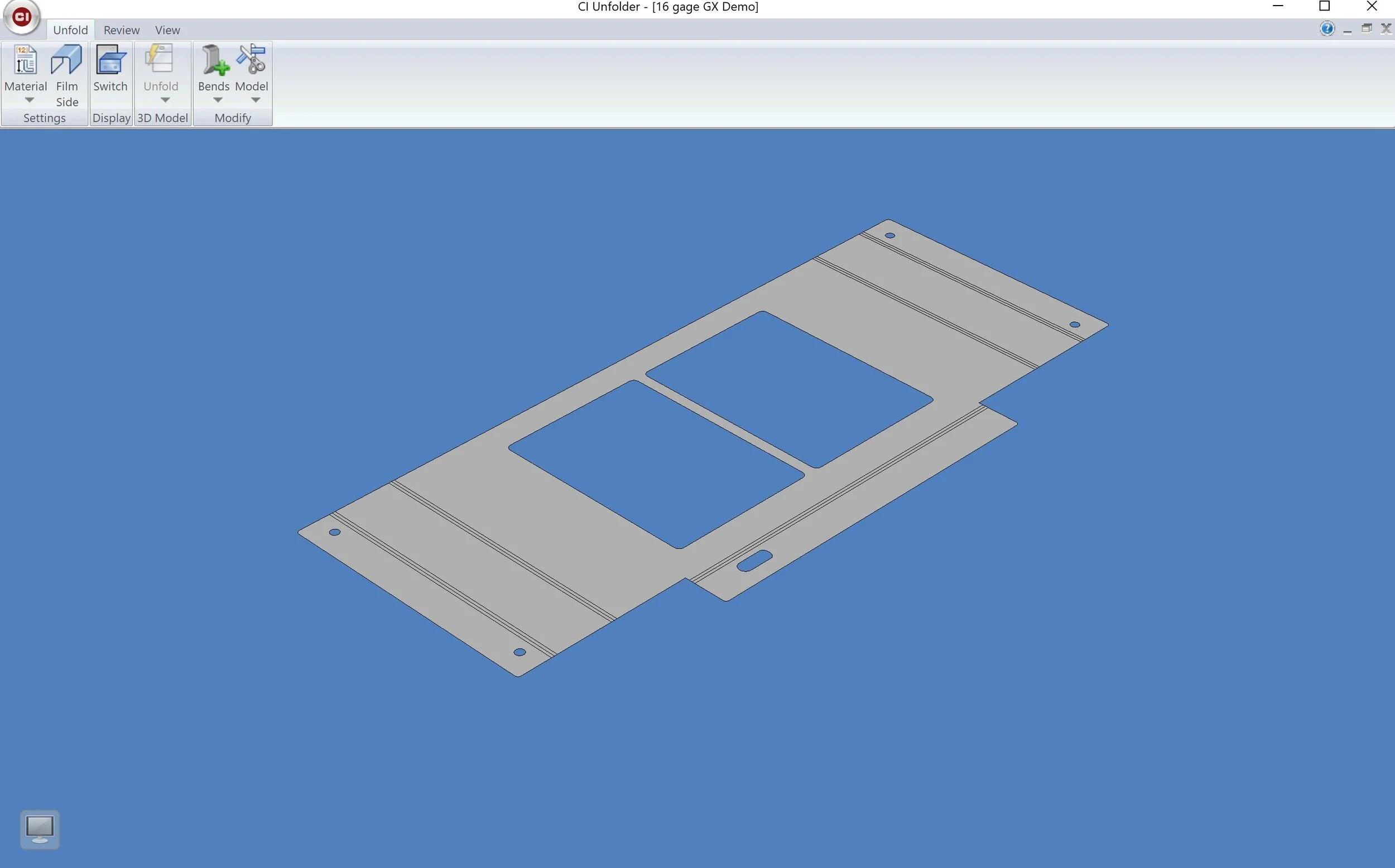Open the Unfold dropdown in the 3D Model group

[x=165, y=99]
